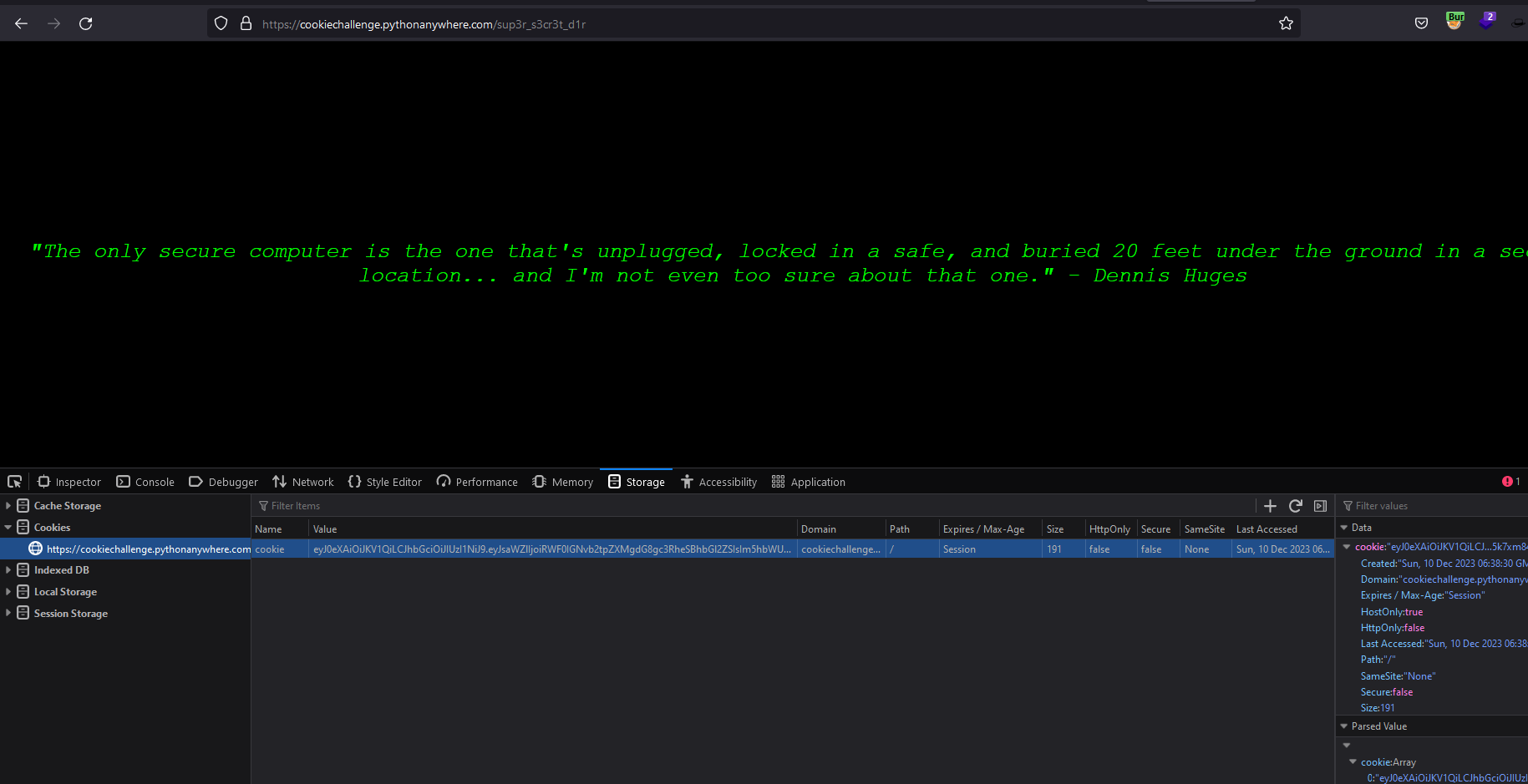The width and height of the screenshot is (1528, 784).
Task: Click the red error count indicator
Action: coord(1510,482)
